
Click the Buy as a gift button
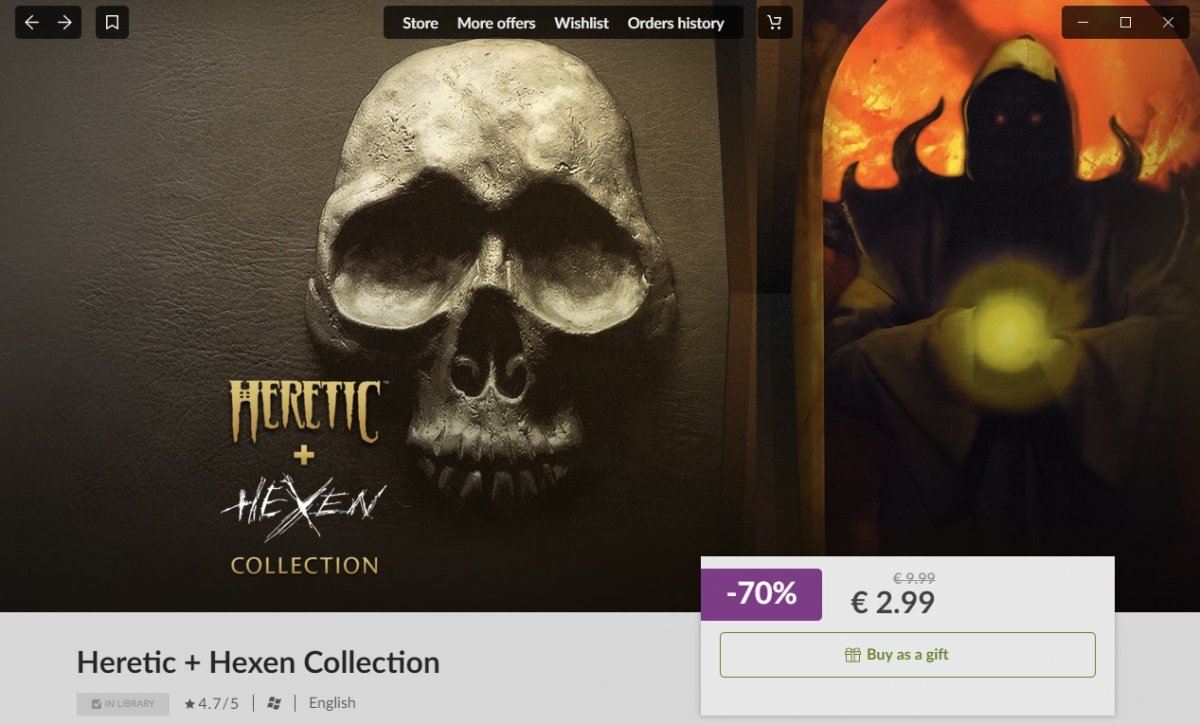point(907,655)
